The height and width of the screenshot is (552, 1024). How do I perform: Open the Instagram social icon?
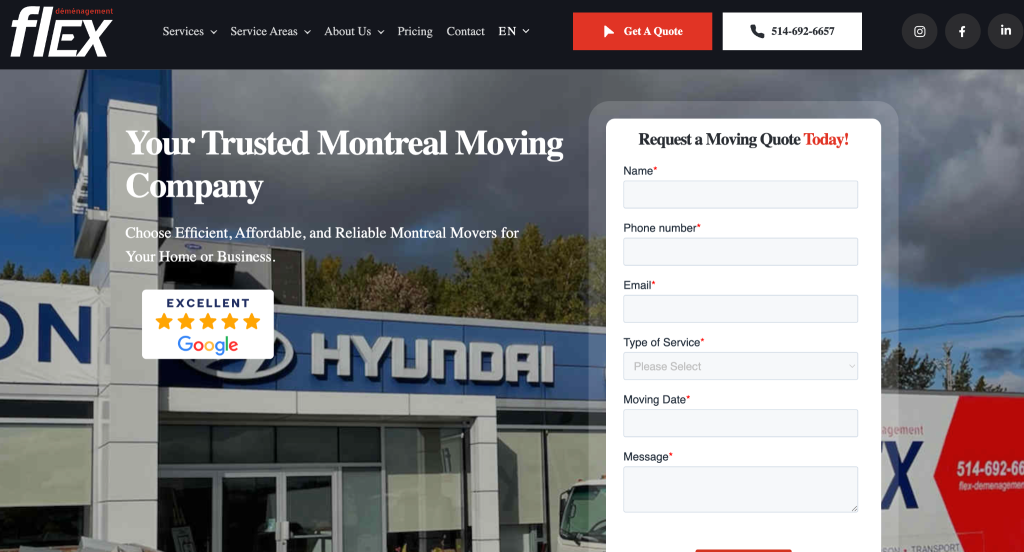pos(920,31)
